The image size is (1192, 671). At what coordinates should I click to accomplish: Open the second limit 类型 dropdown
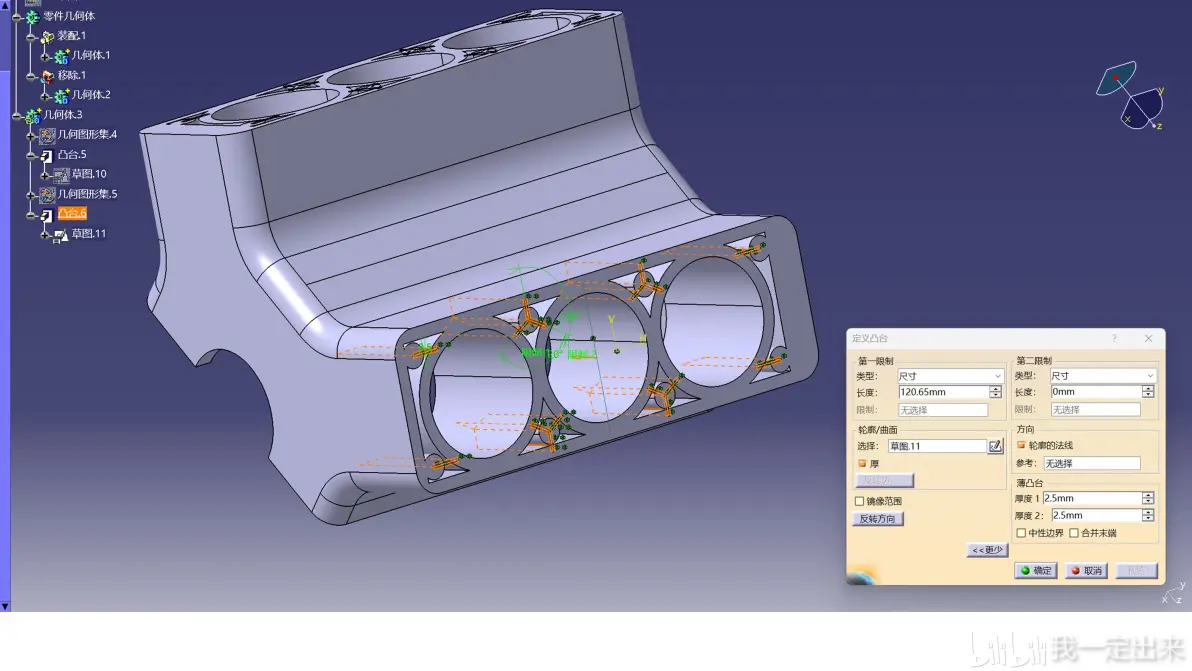(x=1102, y=376)
